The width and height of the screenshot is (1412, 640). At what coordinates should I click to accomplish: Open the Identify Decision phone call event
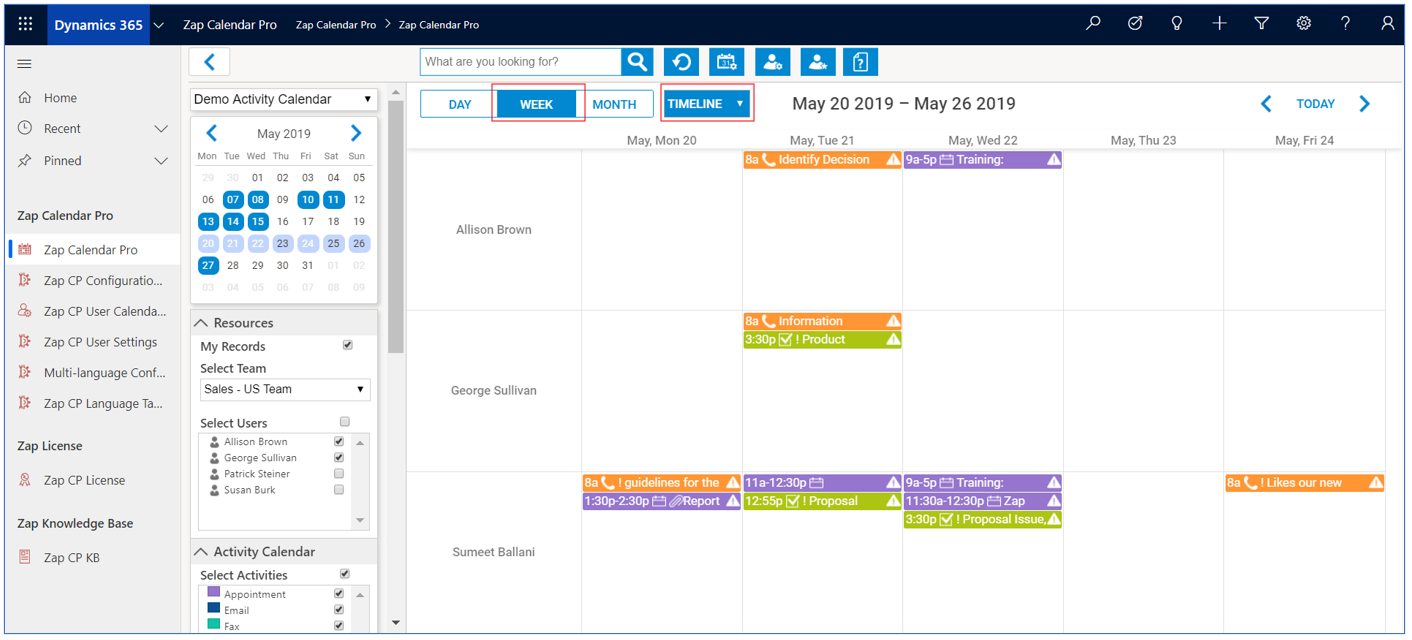tap(822, 160)
